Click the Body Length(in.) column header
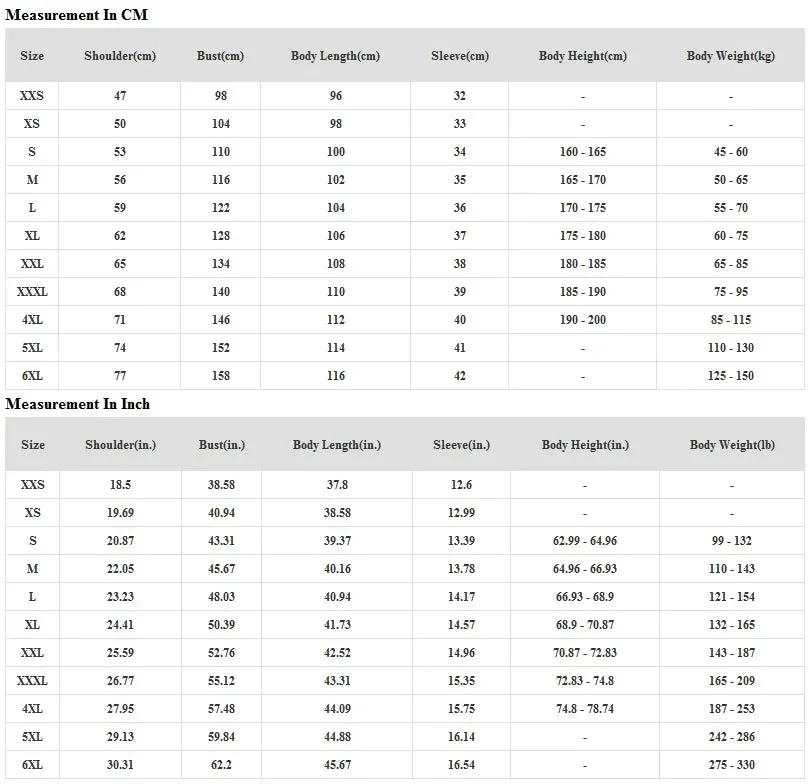The height and width of the screenshot is (784, 810). (x=336, y=445)
